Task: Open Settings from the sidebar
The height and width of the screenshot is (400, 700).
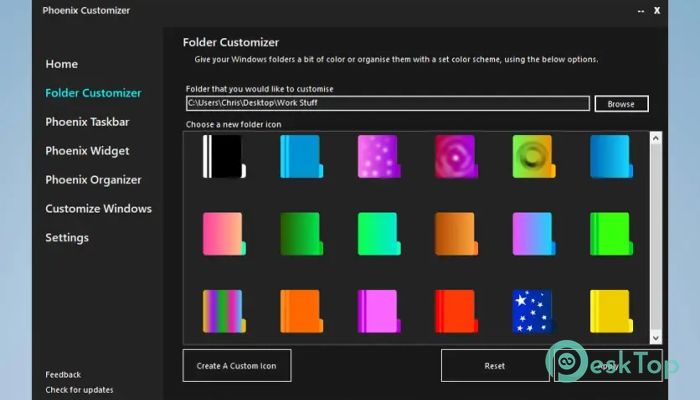Action: [67, 238]
